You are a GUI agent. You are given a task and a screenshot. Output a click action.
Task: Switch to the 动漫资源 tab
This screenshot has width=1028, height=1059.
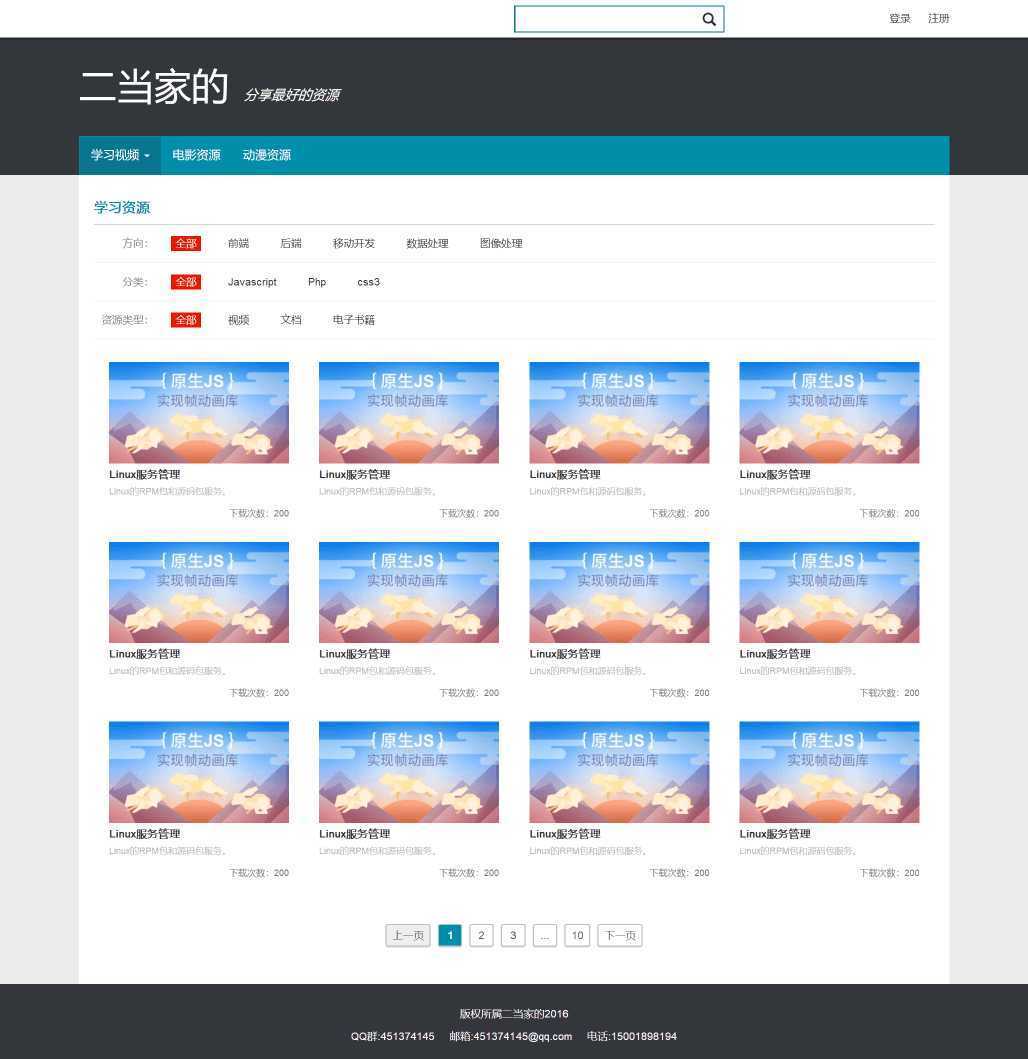pos(266,155)
